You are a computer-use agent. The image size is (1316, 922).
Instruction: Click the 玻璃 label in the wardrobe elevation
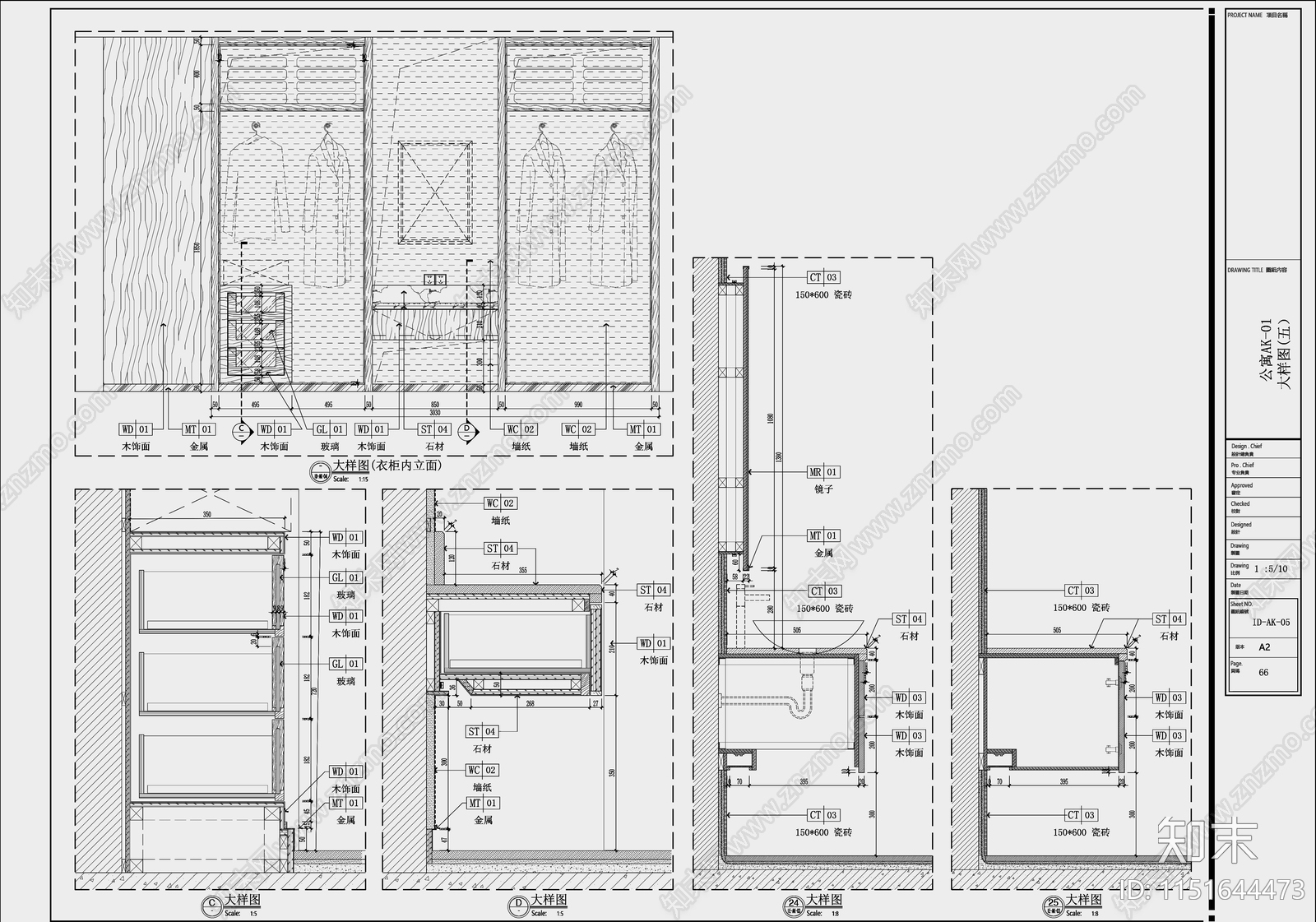[330, 447]
